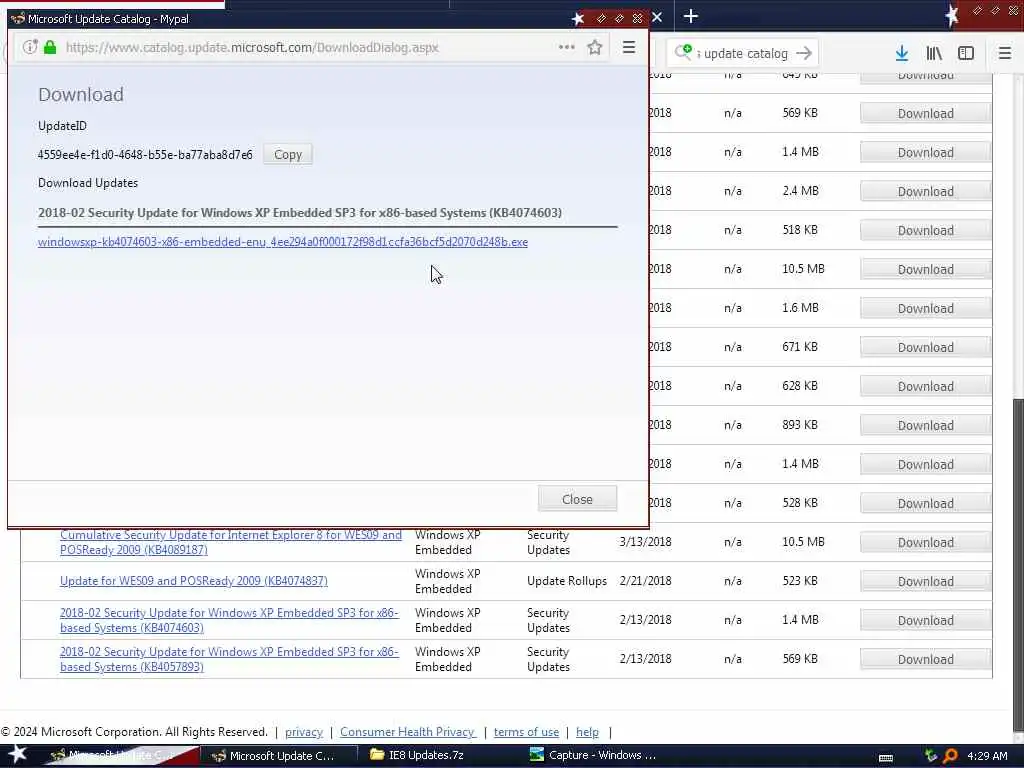Click the 2/21/2018 date cell
Screen dimensions: 1024x768
[645, 581]
